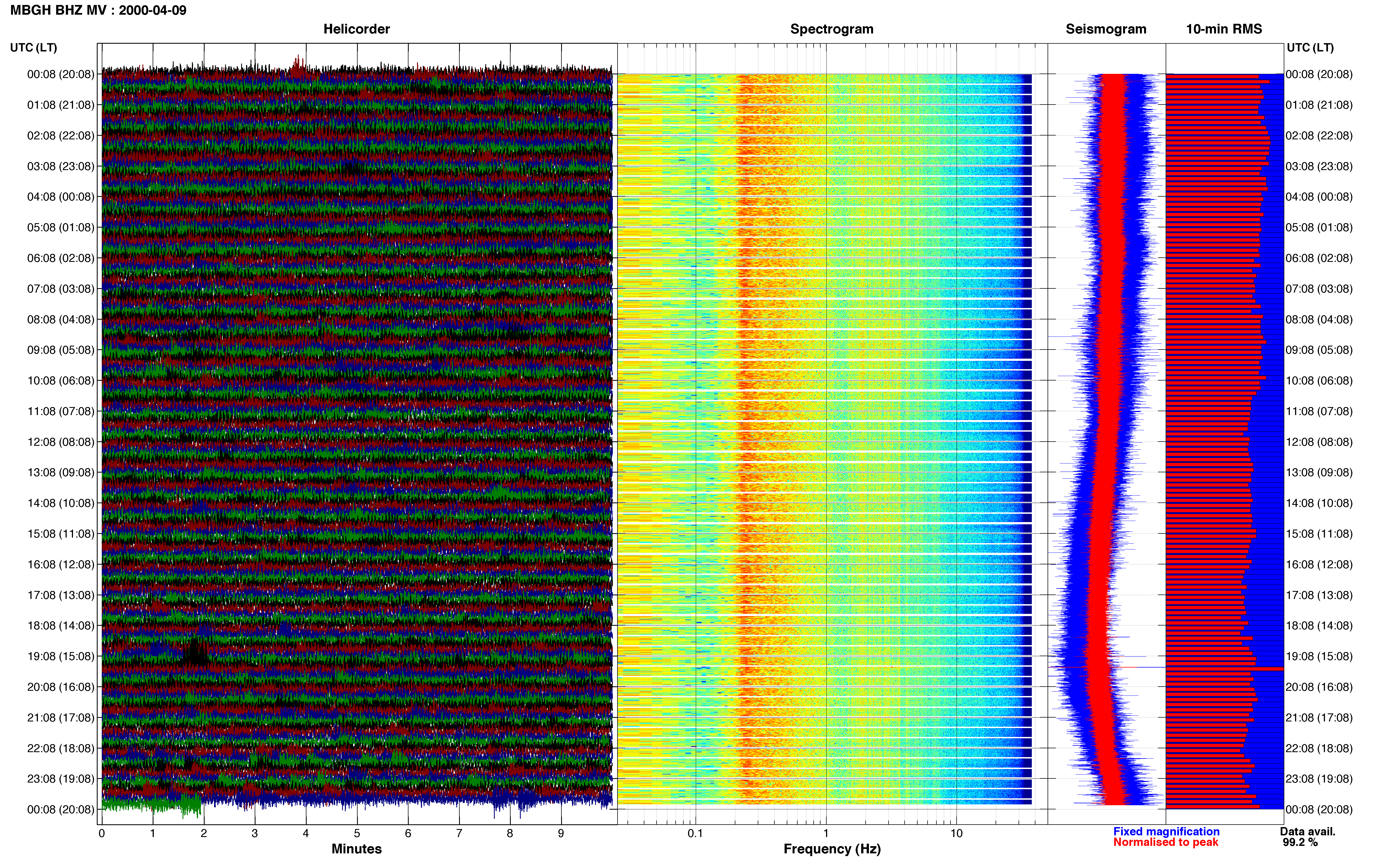Click left time label 13:08 (09:08)
1388x868 pixels.
pos(60,473)
